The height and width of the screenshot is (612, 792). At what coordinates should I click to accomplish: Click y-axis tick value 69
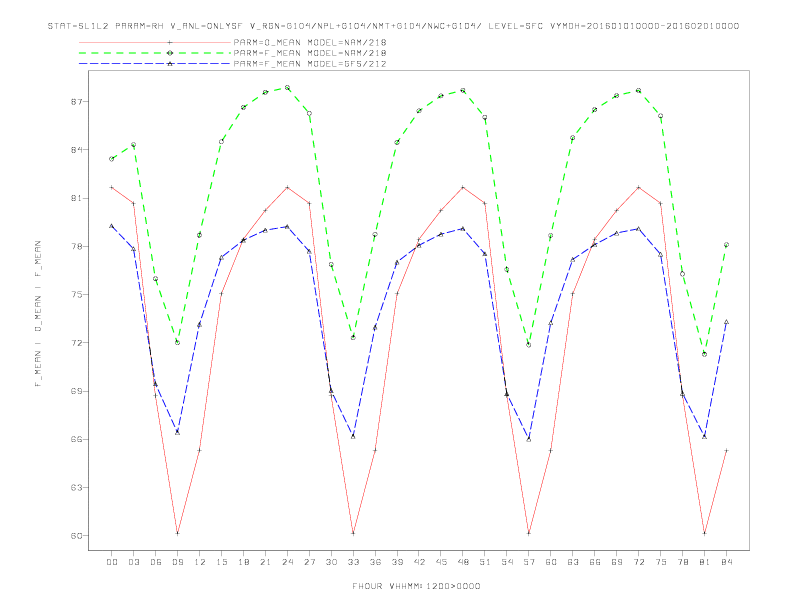(76, 391)
